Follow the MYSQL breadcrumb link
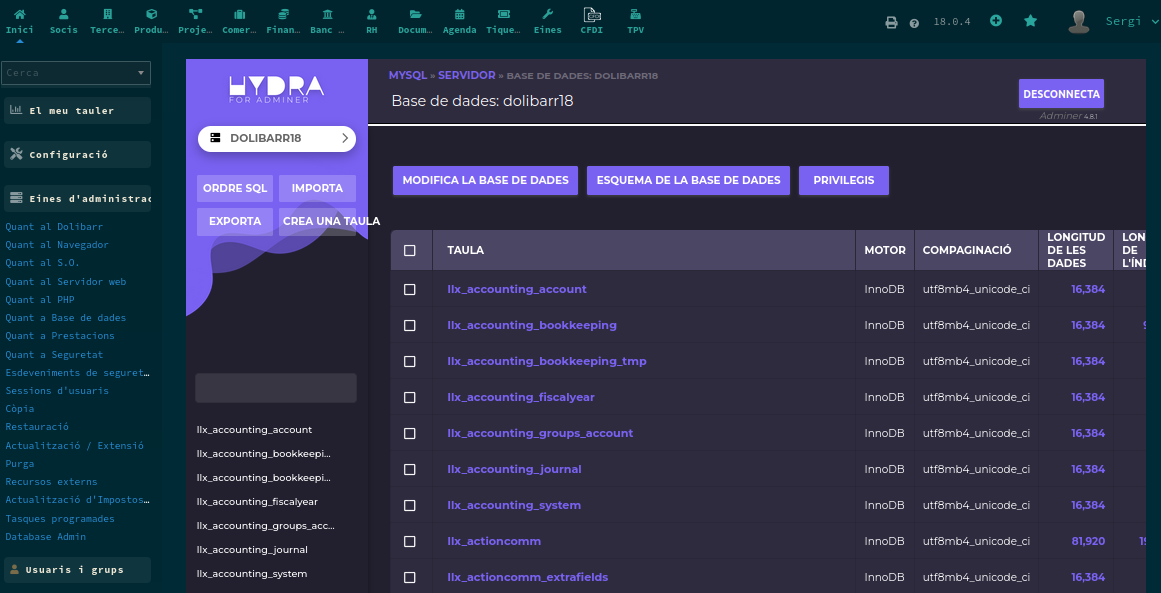1161x593 pixels. pyautogui.click(x=408, y=76)
